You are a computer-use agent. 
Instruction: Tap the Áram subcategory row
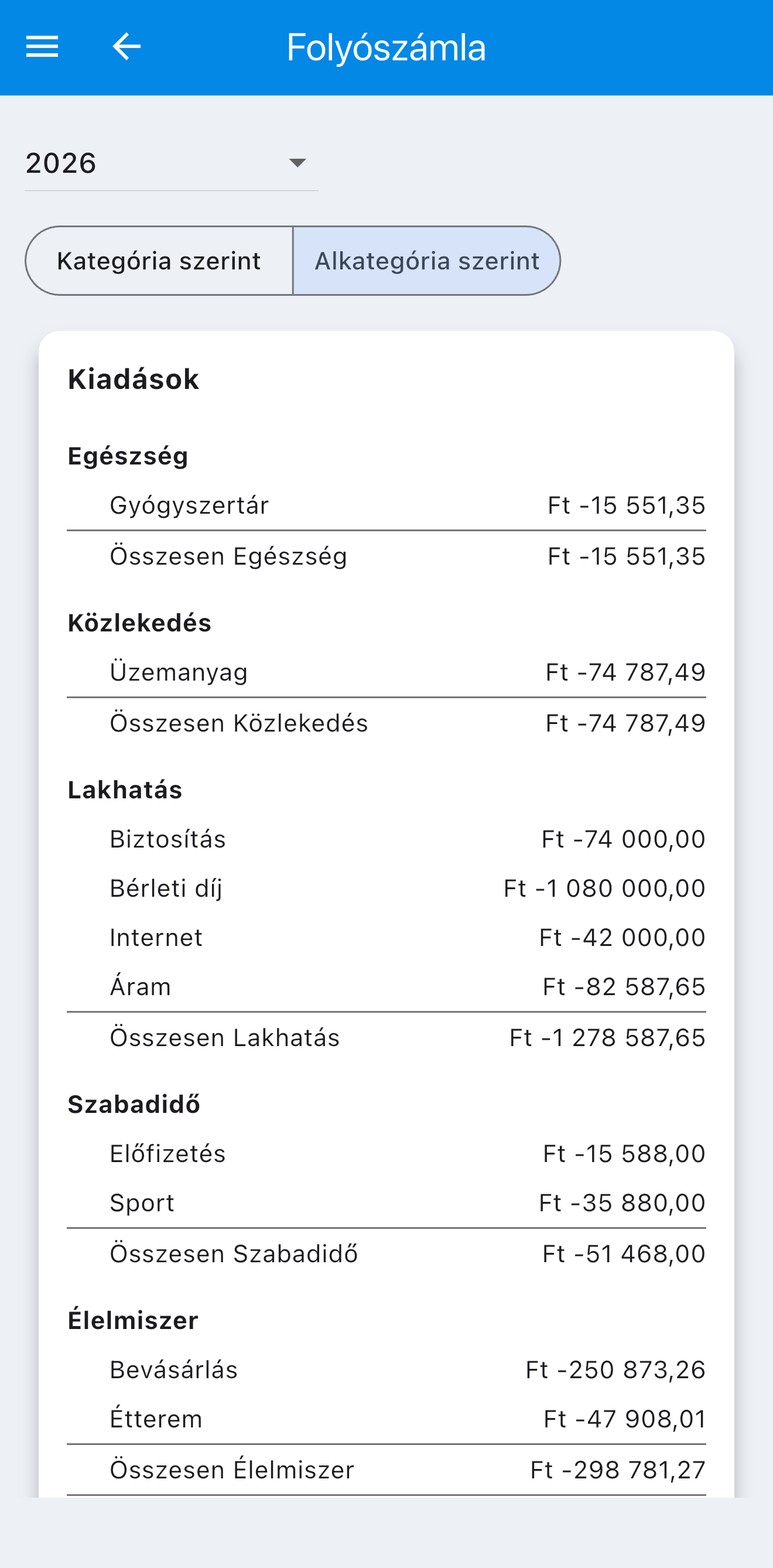pyautogui.click(x=386, y=987)
